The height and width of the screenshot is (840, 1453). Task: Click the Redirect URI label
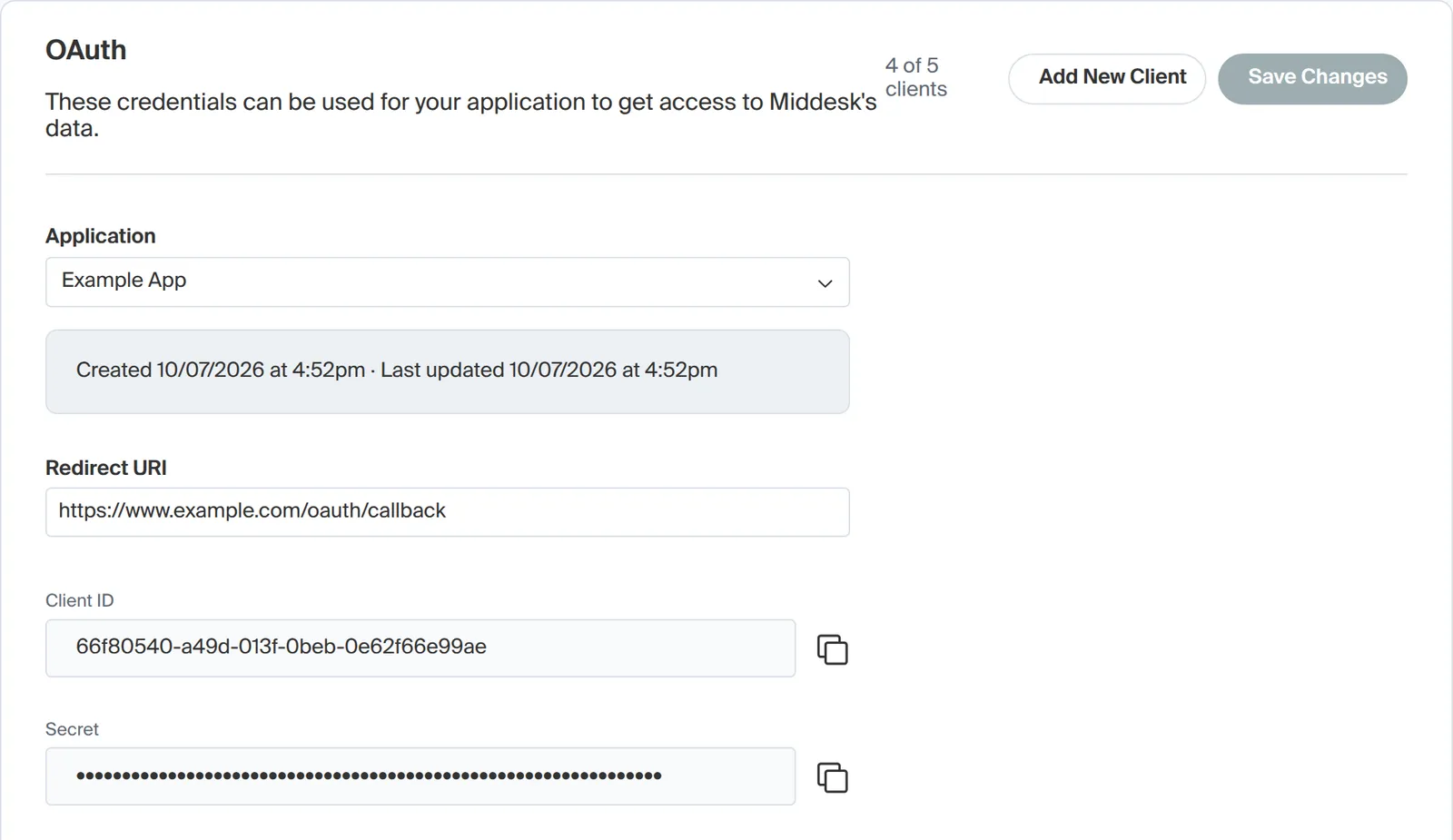pos(106,468)
